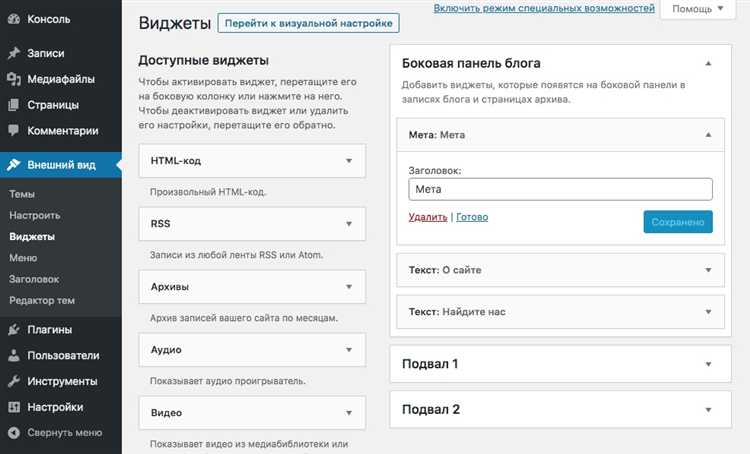Image resolution: width=750 pixels, height=454 pixels.
Task: Click Включить режим специальных возможностей link
Action: point(544,8)
